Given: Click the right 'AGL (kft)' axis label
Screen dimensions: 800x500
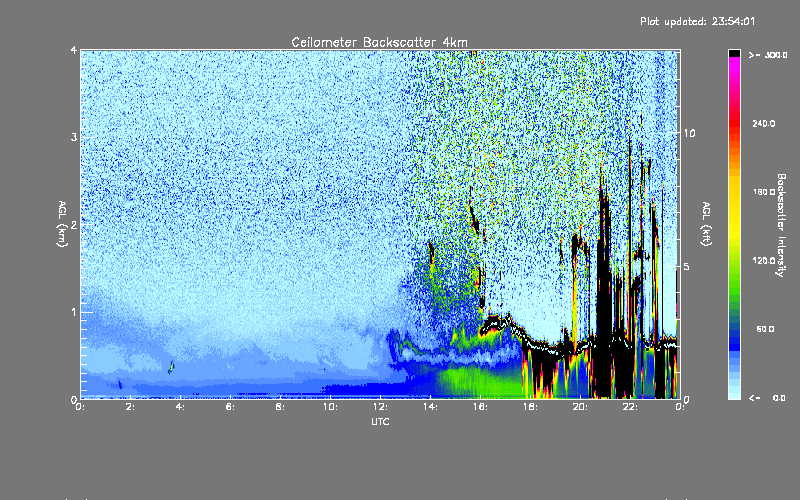Looking at the screenshot, I should pyautogui.click(x=706, y=224).
